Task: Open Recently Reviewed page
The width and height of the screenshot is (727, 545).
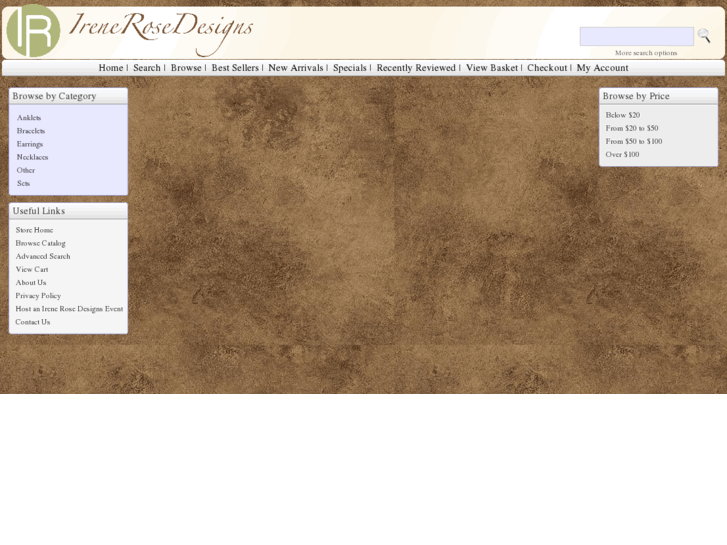Action: tap(416, 68)
